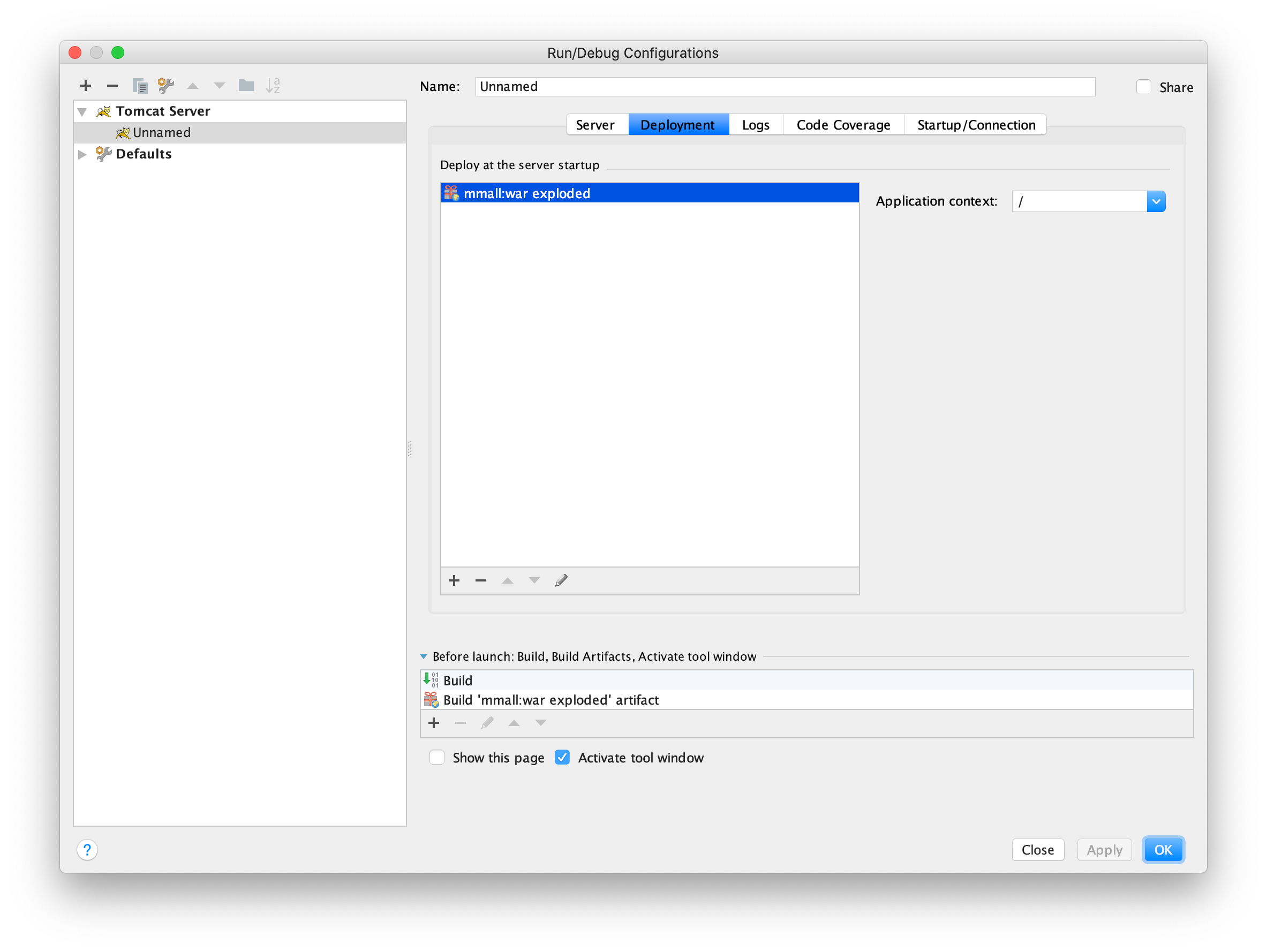Click the OK button
Image resolution: width=1267 pixels, height=952 pixels.
point(1162,850)
